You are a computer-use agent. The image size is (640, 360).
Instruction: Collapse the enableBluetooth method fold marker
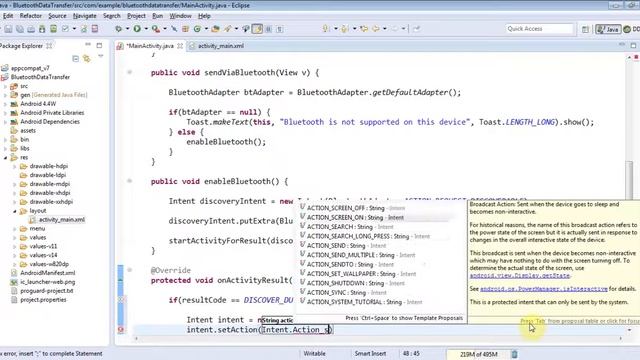pyautogui.click(x=129, y=181)
